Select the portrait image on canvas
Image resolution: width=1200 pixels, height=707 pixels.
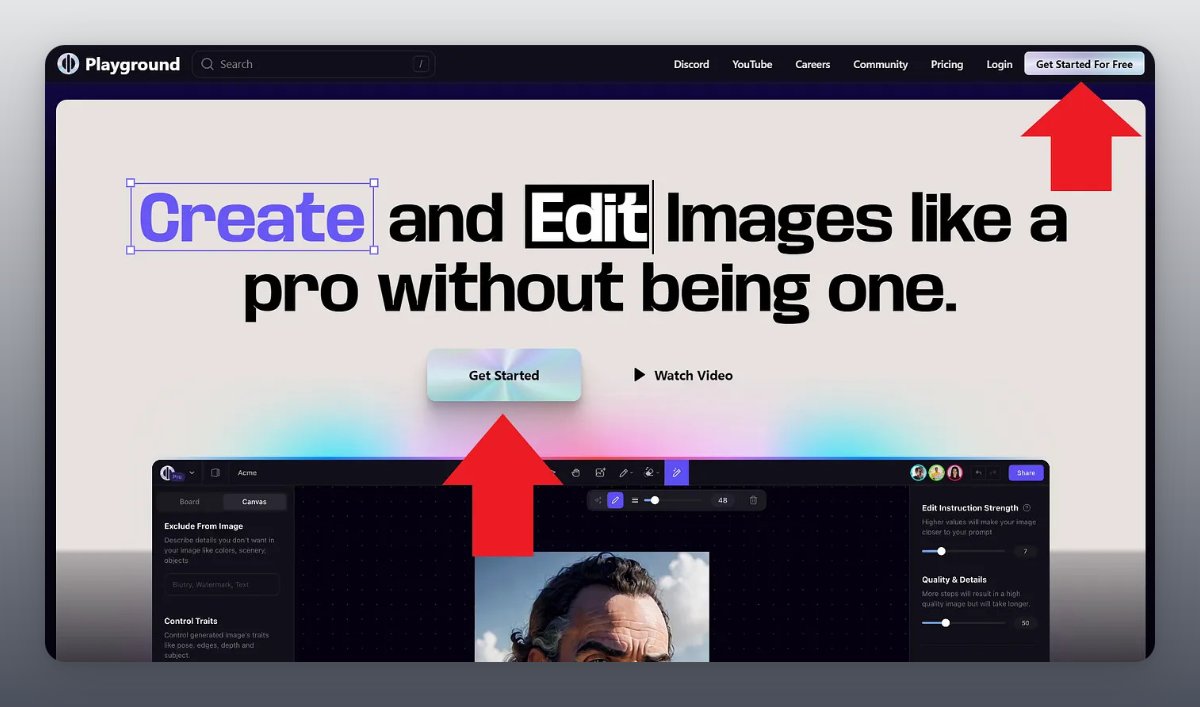592,606
